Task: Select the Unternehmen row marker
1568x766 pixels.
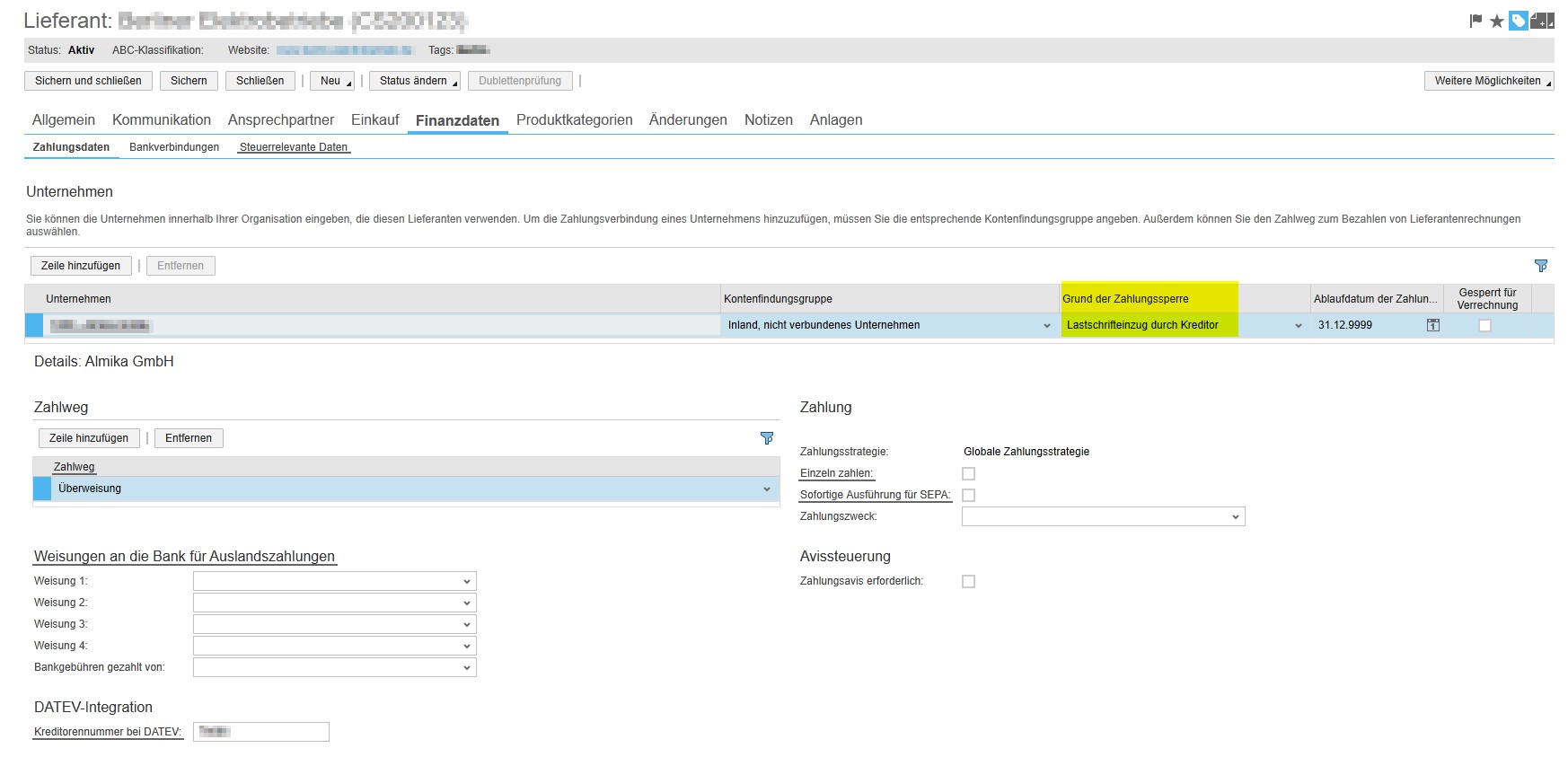Action: click(34, 325)
